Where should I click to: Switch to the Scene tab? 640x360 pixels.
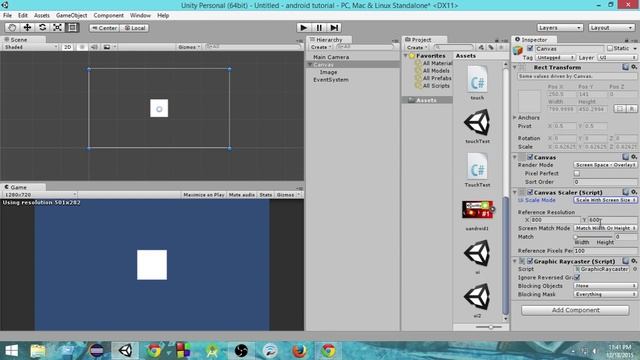18,40
